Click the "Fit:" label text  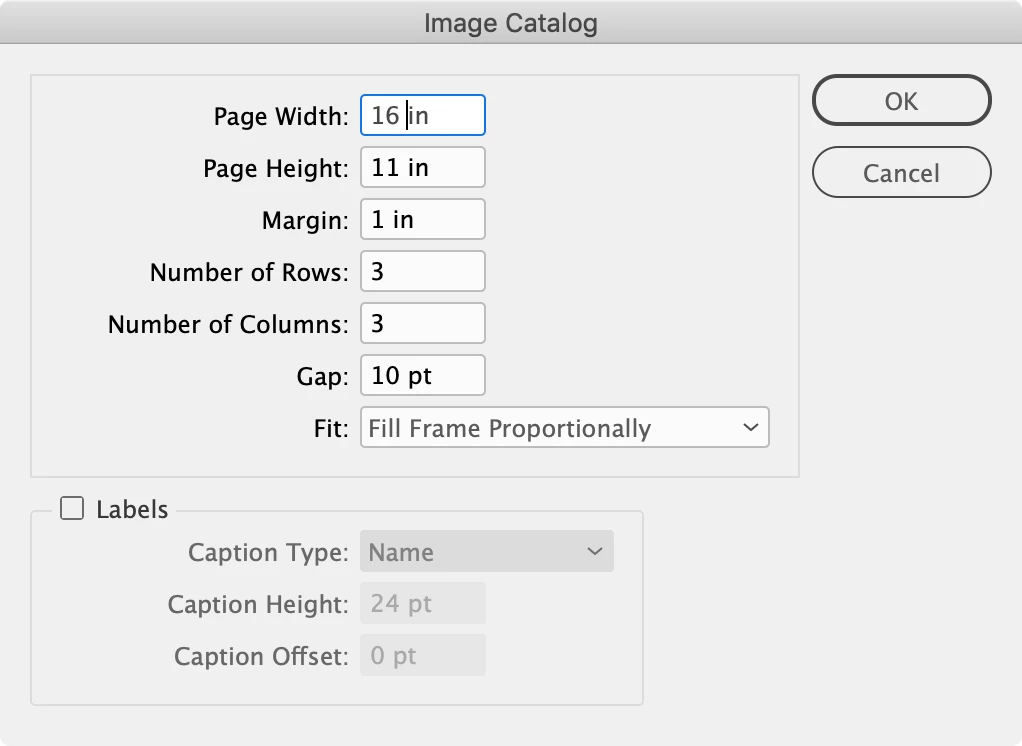pos(331,429)
